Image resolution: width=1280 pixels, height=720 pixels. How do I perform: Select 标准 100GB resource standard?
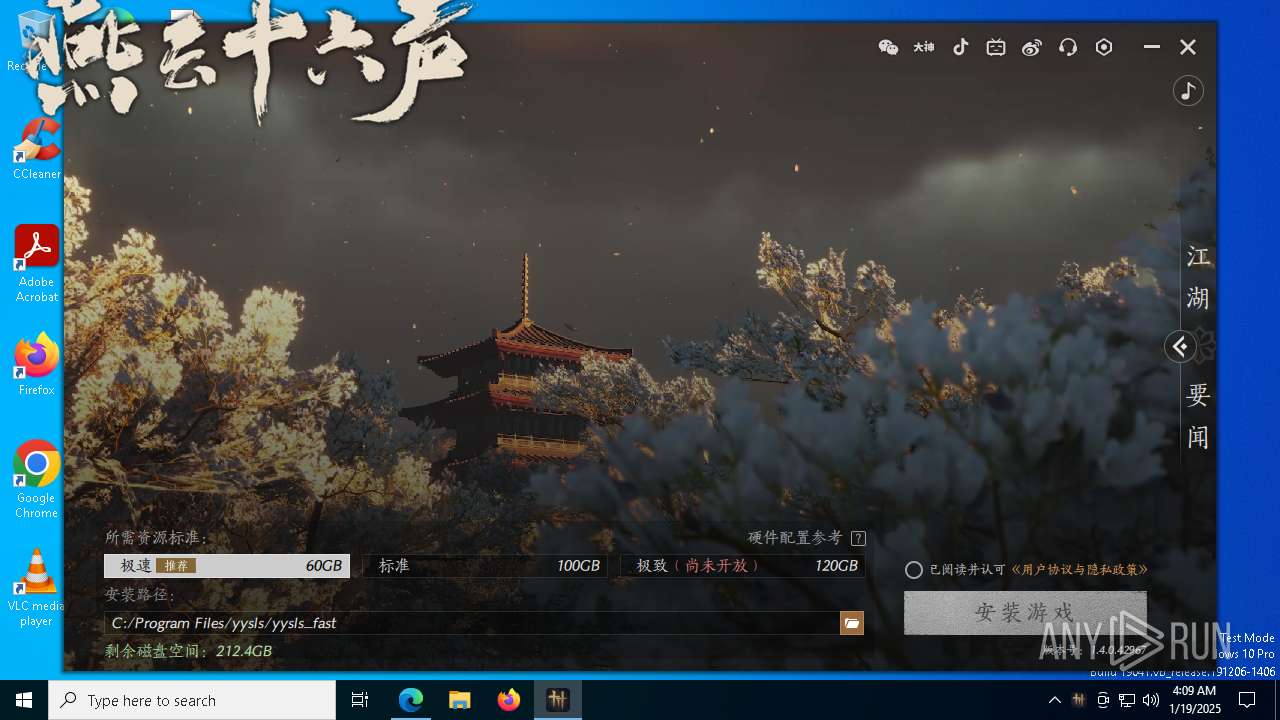point(485,566)
